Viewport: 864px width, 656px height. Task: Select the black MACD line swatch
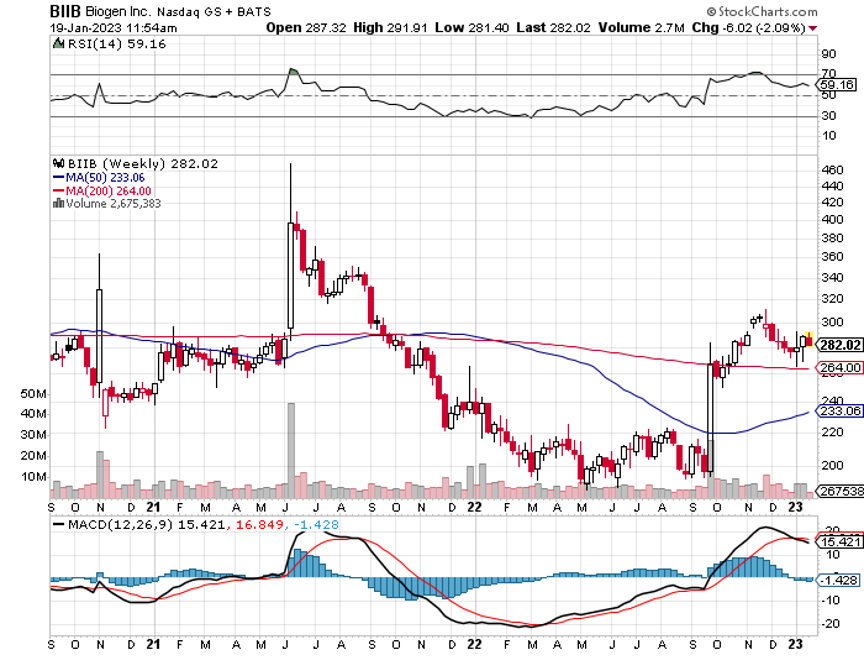pyautogui.click(x=58, y=524)
